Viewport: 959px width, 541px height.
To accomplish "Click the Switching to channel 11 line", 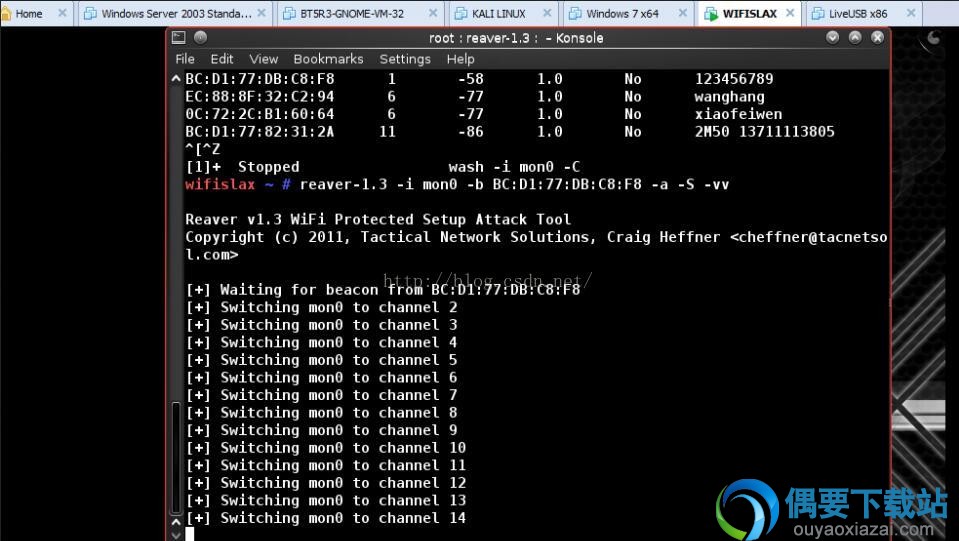I will (x=326, y=466).
